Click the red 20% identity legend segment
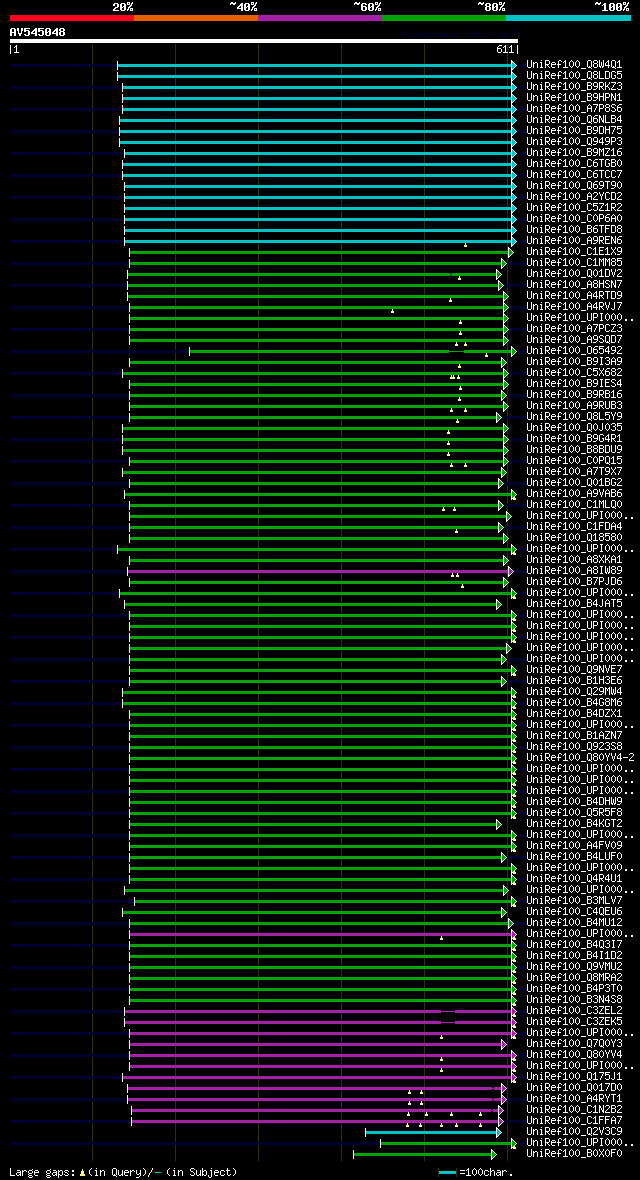The width and height of the screenshot is (640, 1180). pos(72,17)
